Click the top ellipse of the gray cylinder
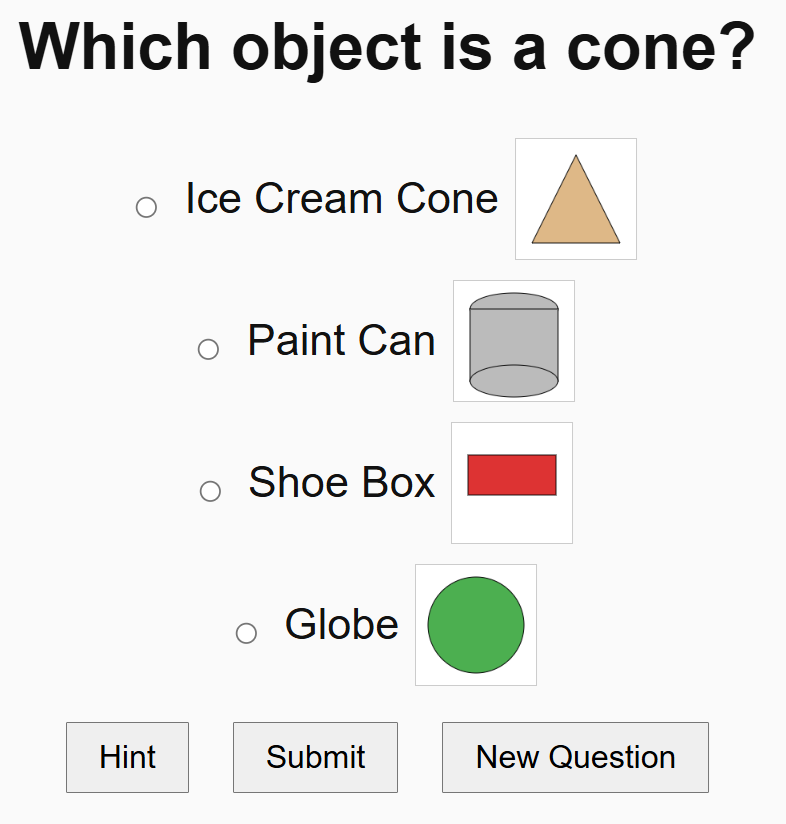Image resolution: width=786 pixels, height=824 pixels. 514,301
